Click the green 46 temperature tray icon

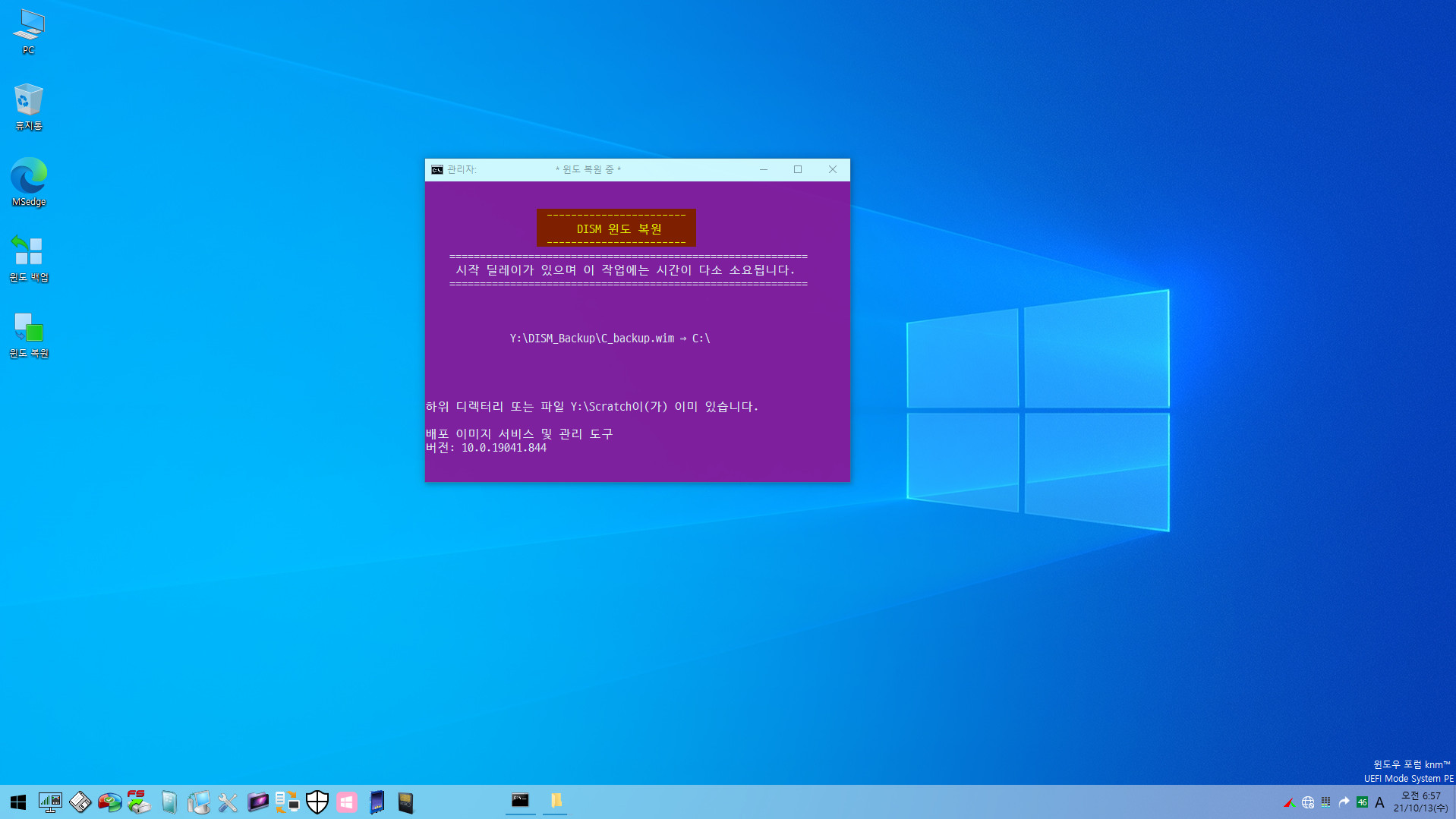(x=1362, y=802)
